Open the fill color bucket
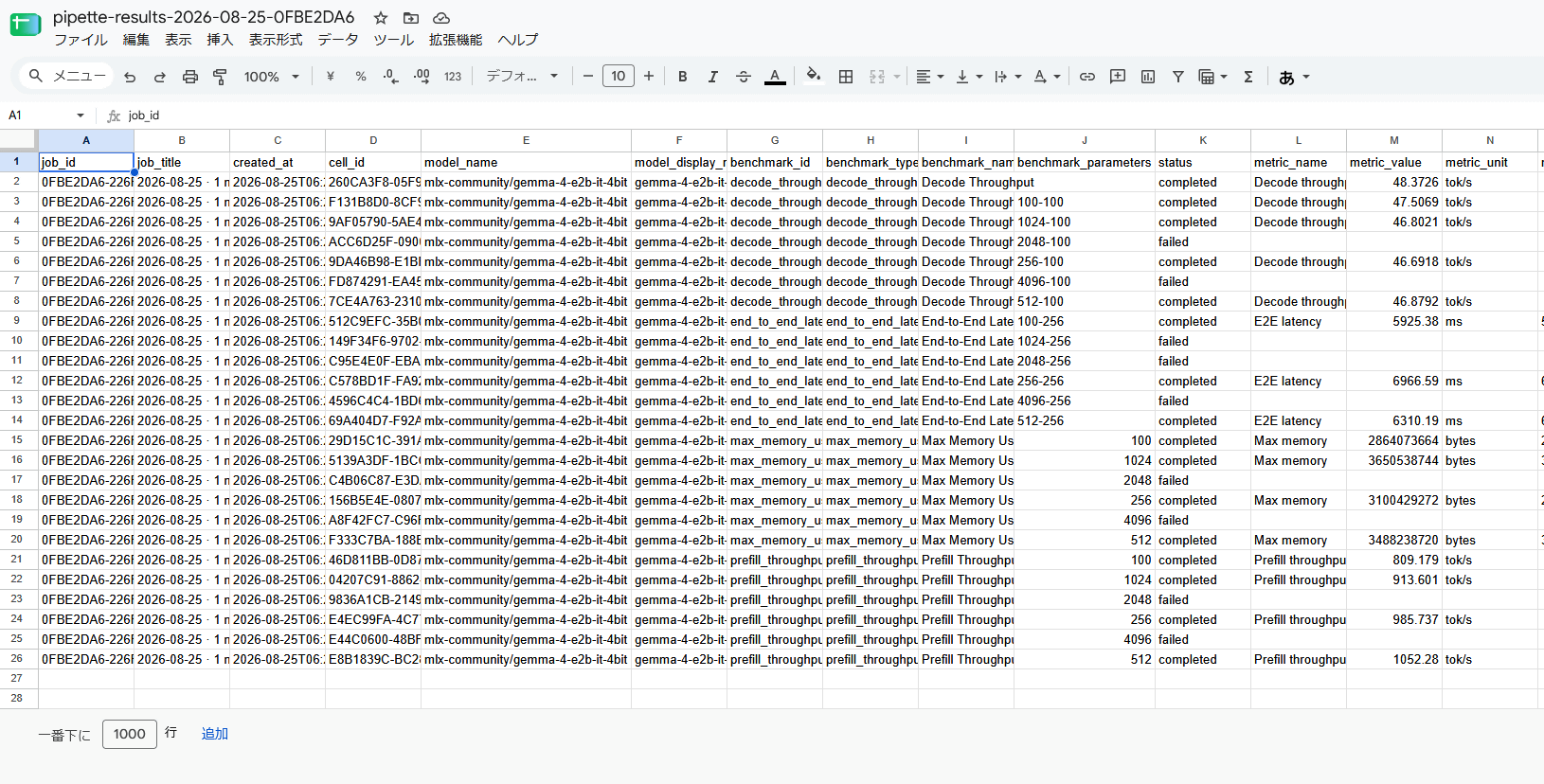The width and height of the screenshot is (1544, 784). 813,77
